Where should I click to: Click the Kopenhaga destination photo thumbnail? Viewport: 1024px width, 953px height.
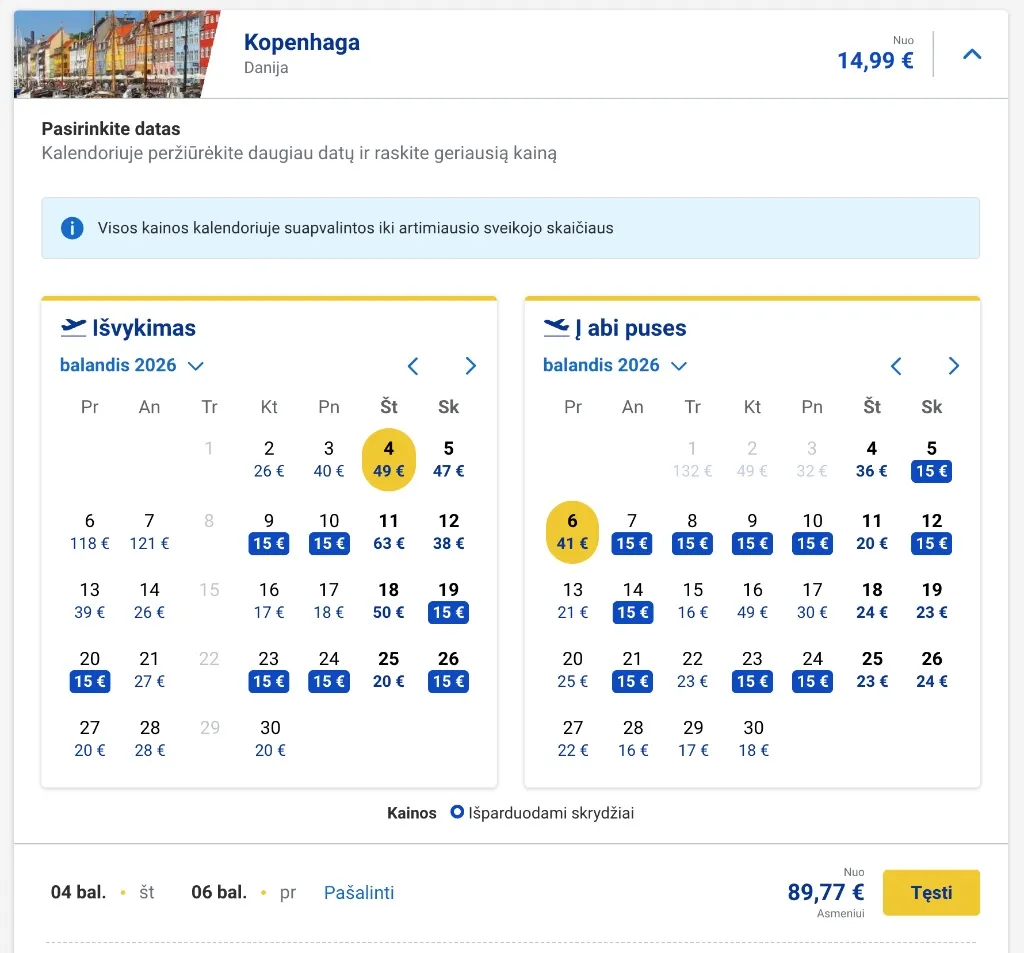click(115, 55)
